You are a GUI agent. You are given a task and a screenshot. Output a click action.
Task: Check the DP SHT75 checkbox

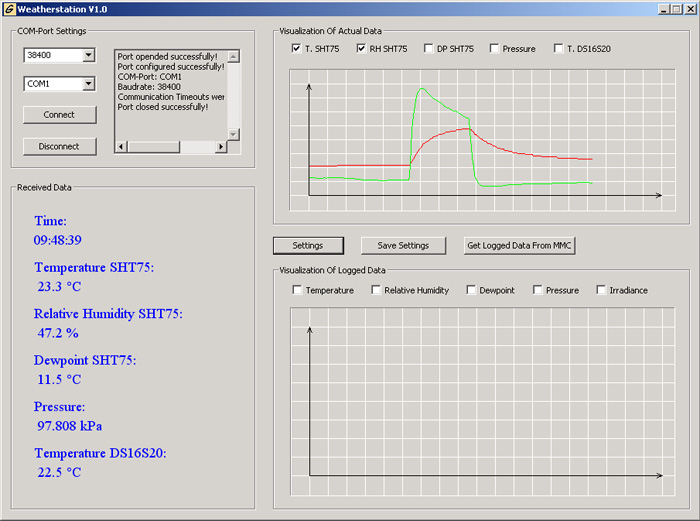428,48
